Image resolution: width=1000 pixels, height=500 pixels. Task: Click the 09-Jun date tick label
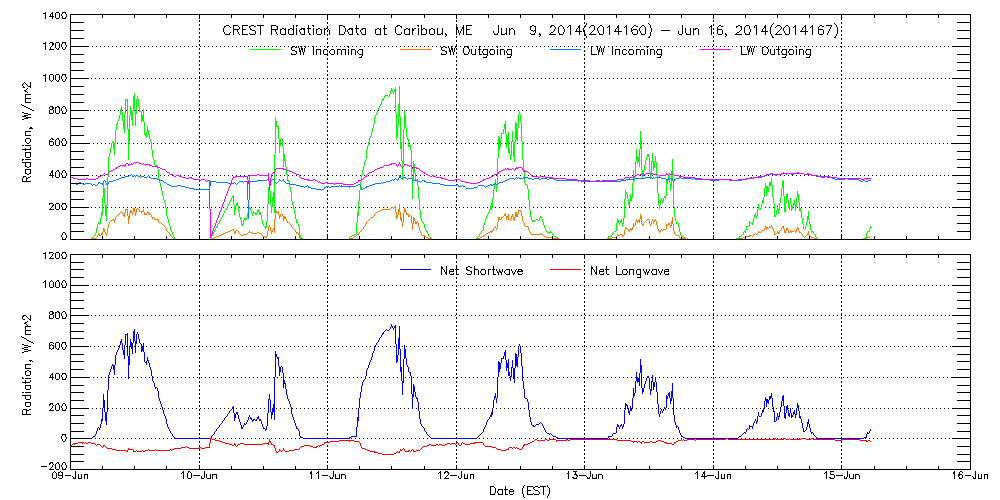point(72,477)
